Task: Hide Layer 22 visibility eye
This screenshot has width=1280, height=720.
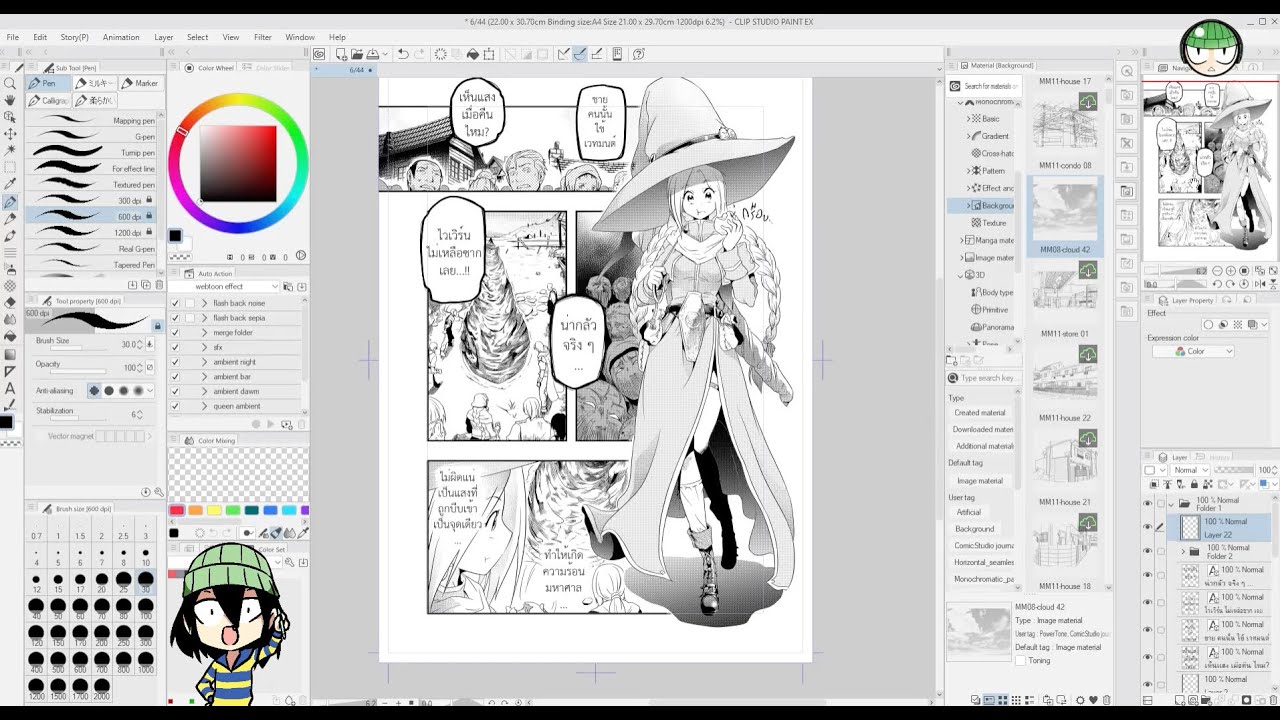Action: (1147, 527)
